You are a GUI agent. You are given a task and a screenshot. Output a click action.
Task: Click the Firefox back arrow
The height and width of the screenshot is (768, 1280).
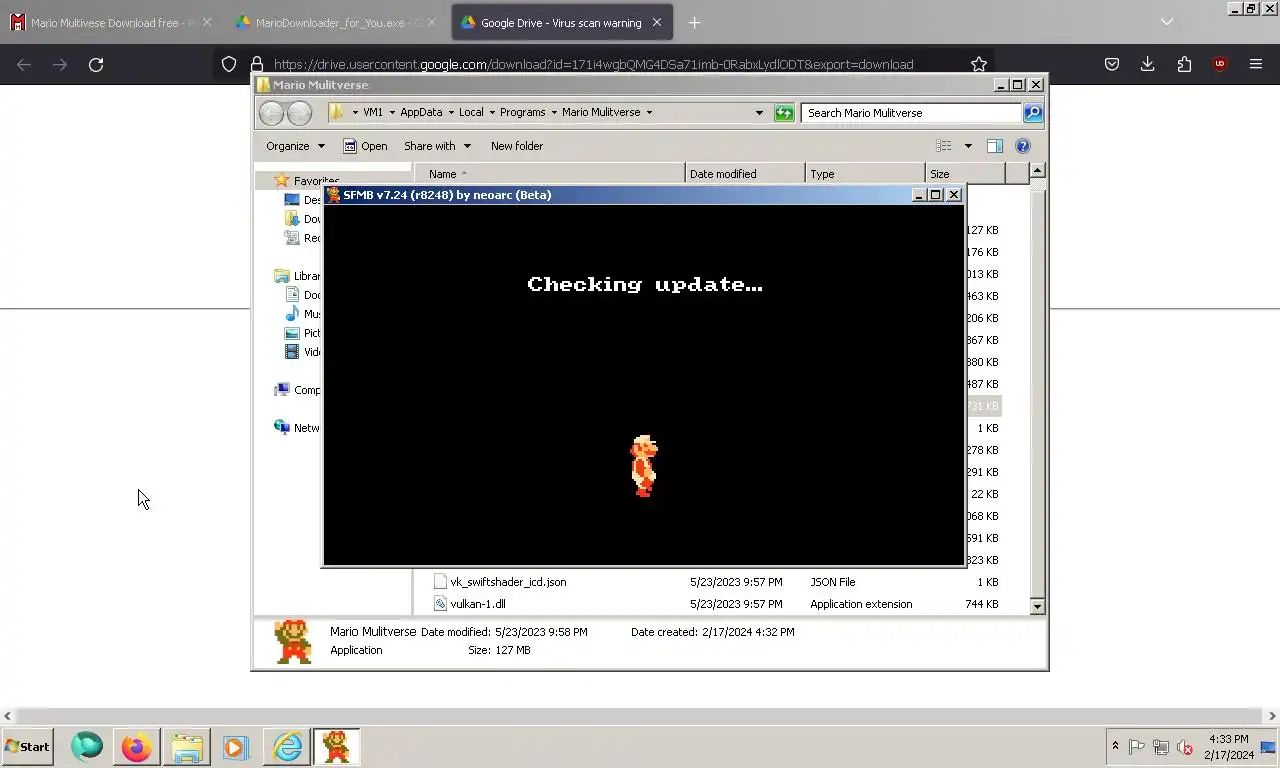[x=24, y=64]
